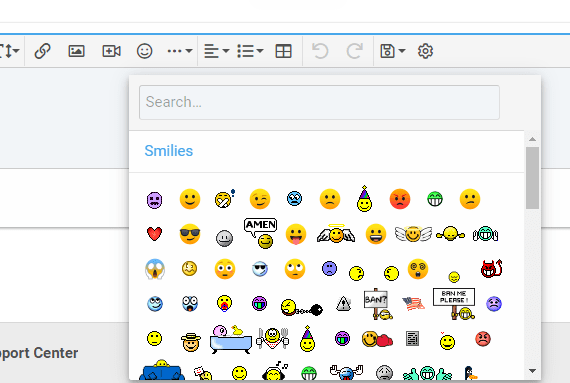Insert a table from toolbar
Viewport: 570px width, 383px height.
(x=284, y=51)
